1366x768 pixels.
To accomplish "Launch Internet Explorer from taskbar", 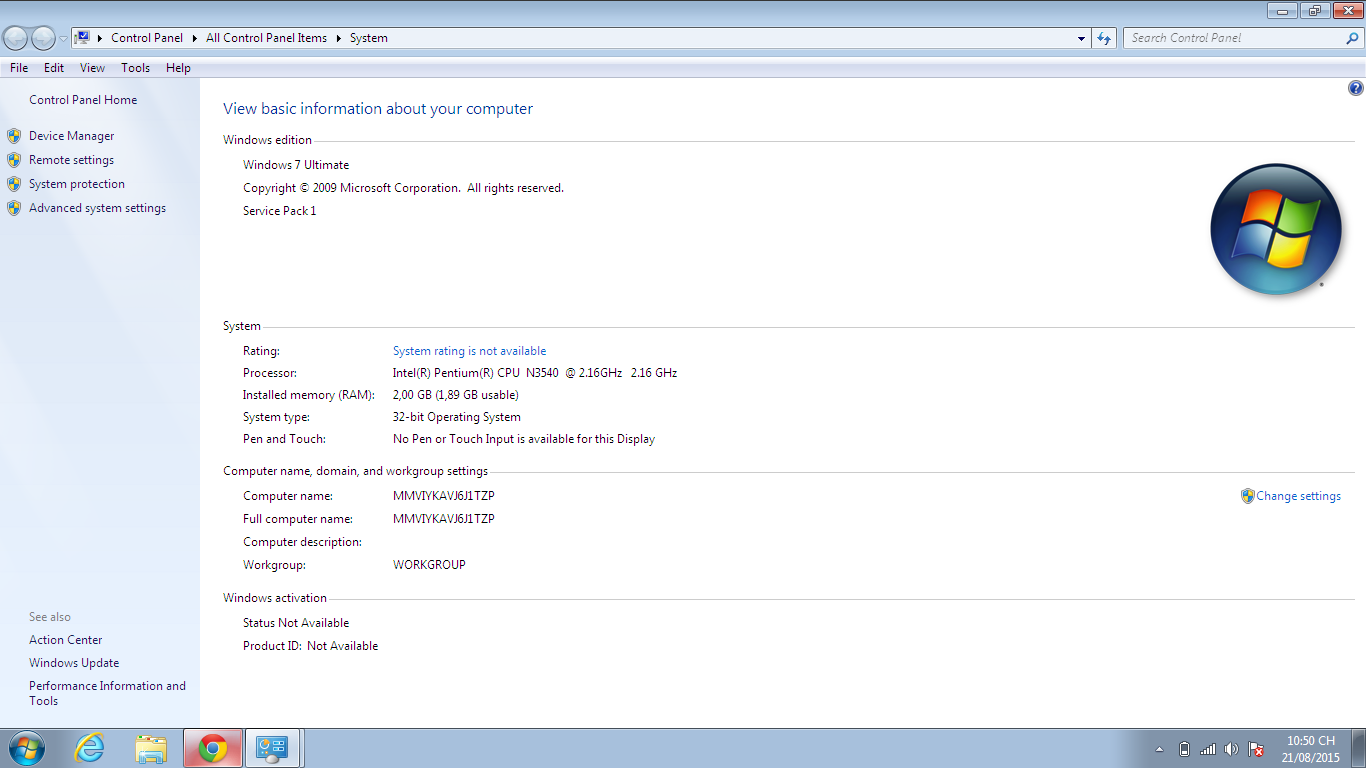I will click(x=90, y=748).
